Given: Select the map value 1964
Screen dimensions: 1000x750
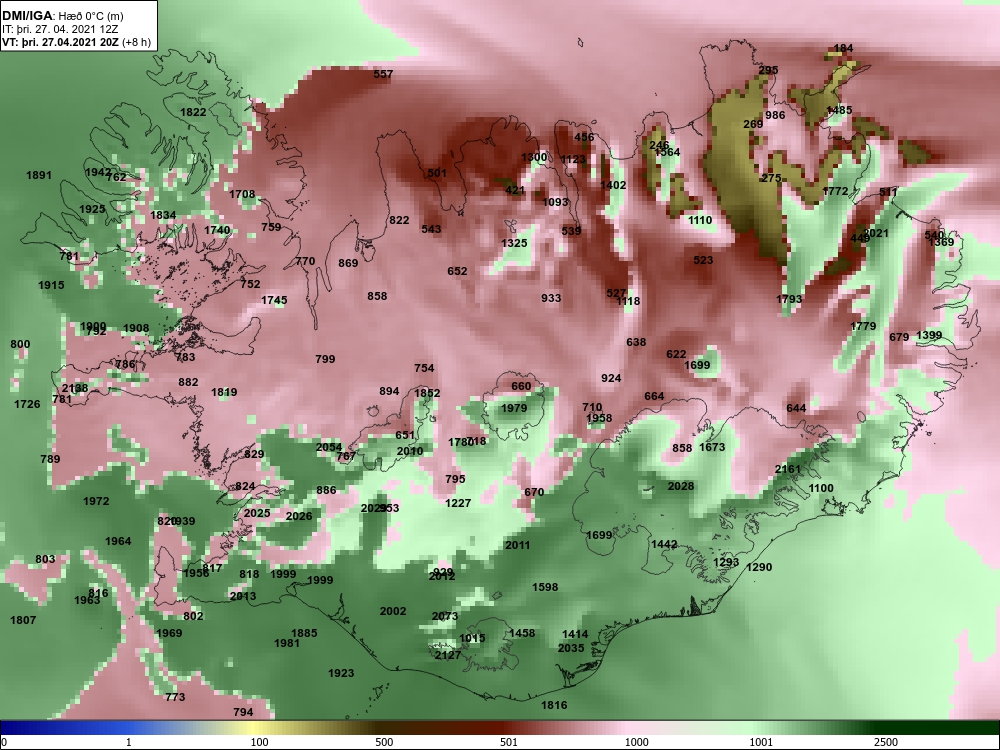Looking at the screenshot, I should click(118, 541).
